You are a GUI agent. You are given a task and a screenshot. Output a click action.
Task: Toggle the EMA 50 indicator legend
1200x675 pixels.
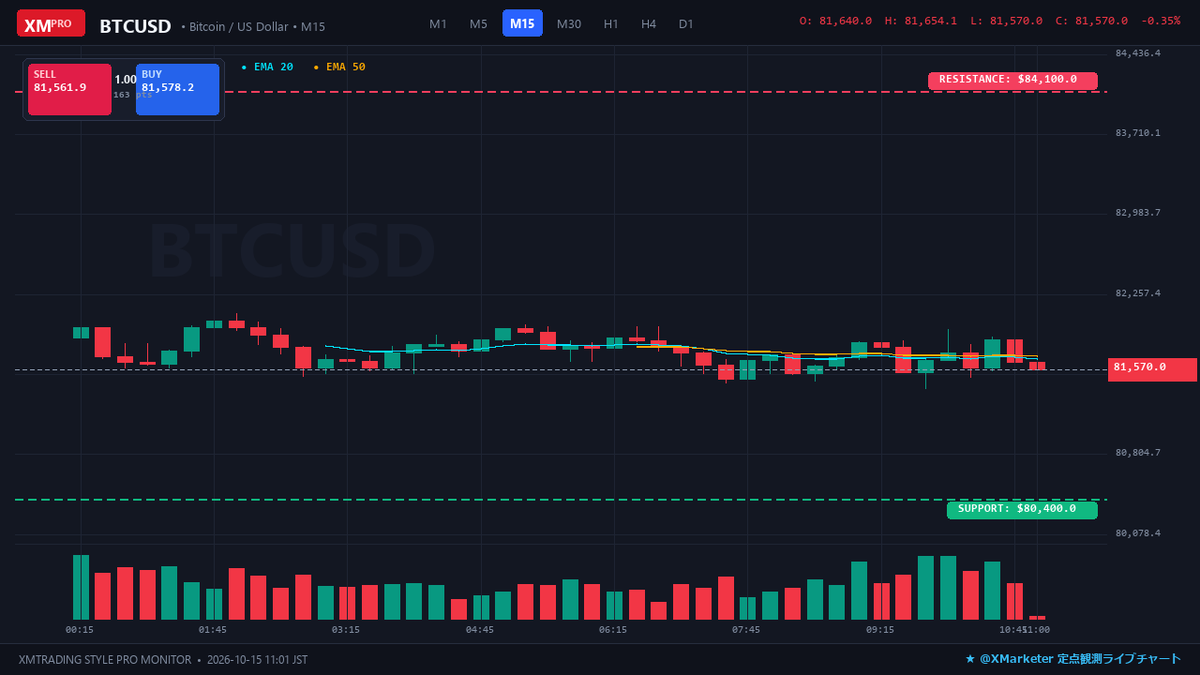tap(340, 67)
